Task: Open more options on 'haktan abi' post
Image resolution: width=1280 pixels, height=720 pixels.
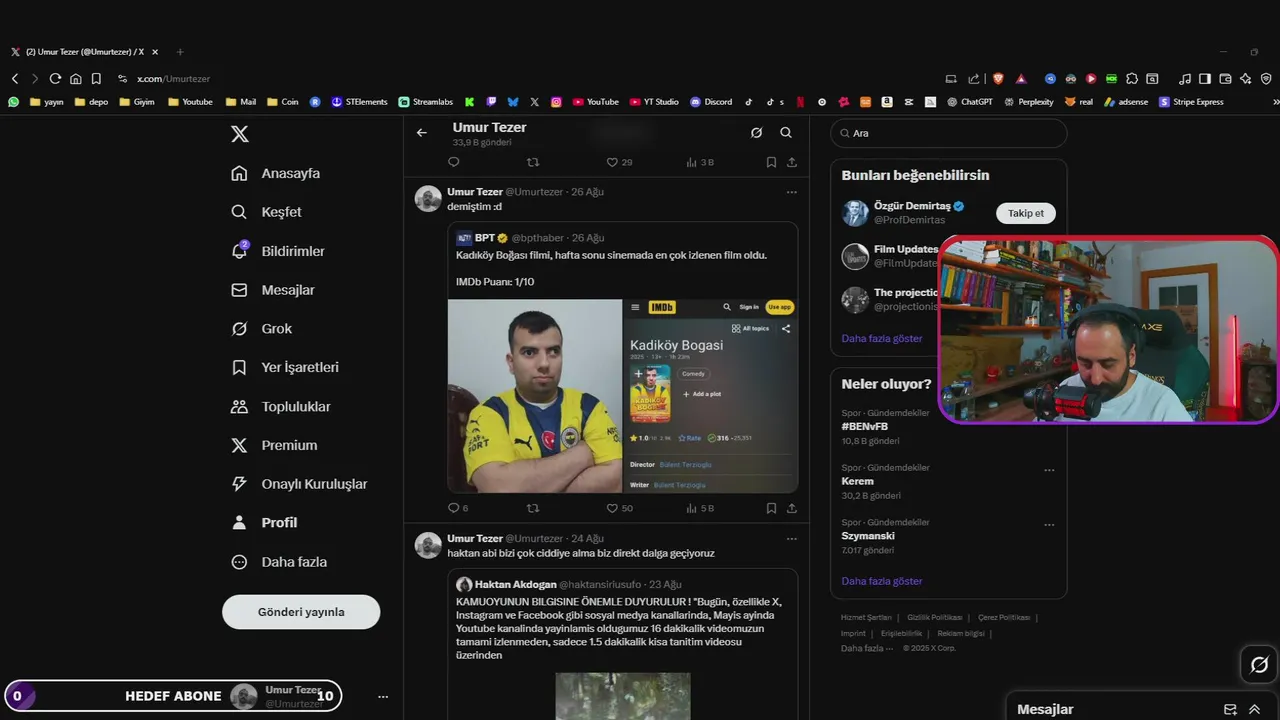Action: (x=792, y=538)
